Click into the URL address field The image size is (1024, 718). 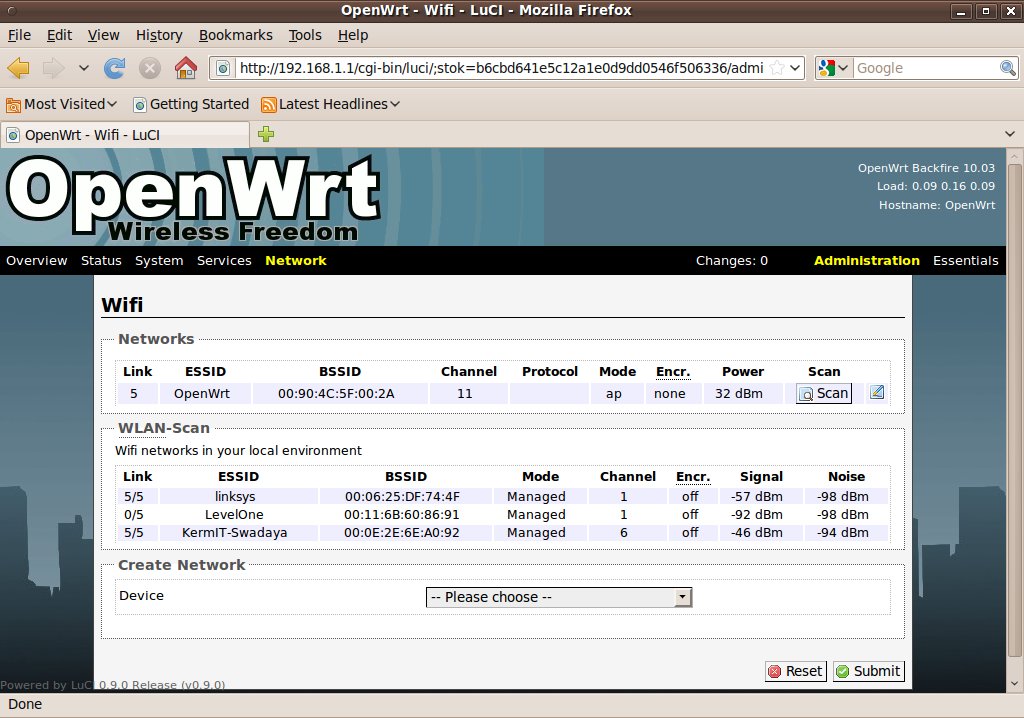pyautogui.click(x=500, y=68)
